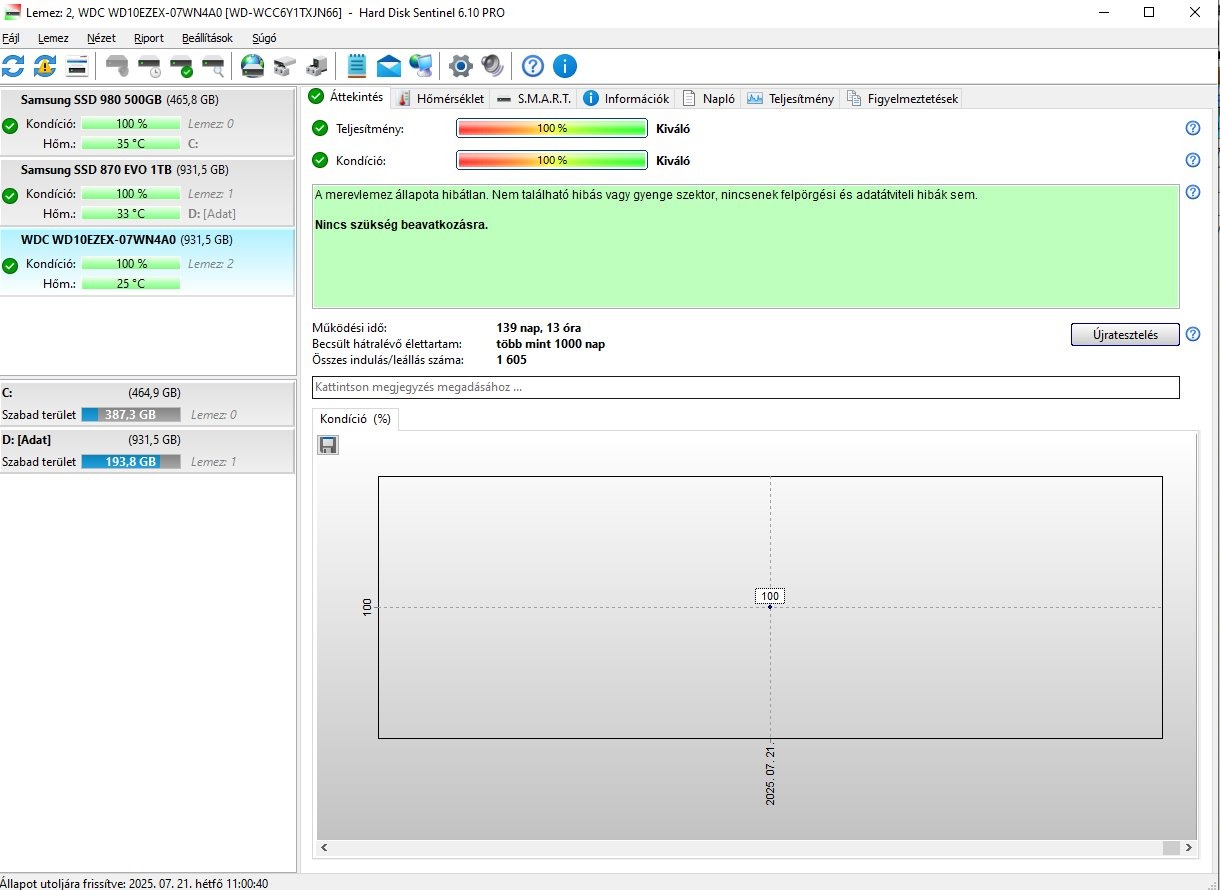Click the save floppy icon above the chart
Screen dimensions: 1220x890
pos(328,445)
